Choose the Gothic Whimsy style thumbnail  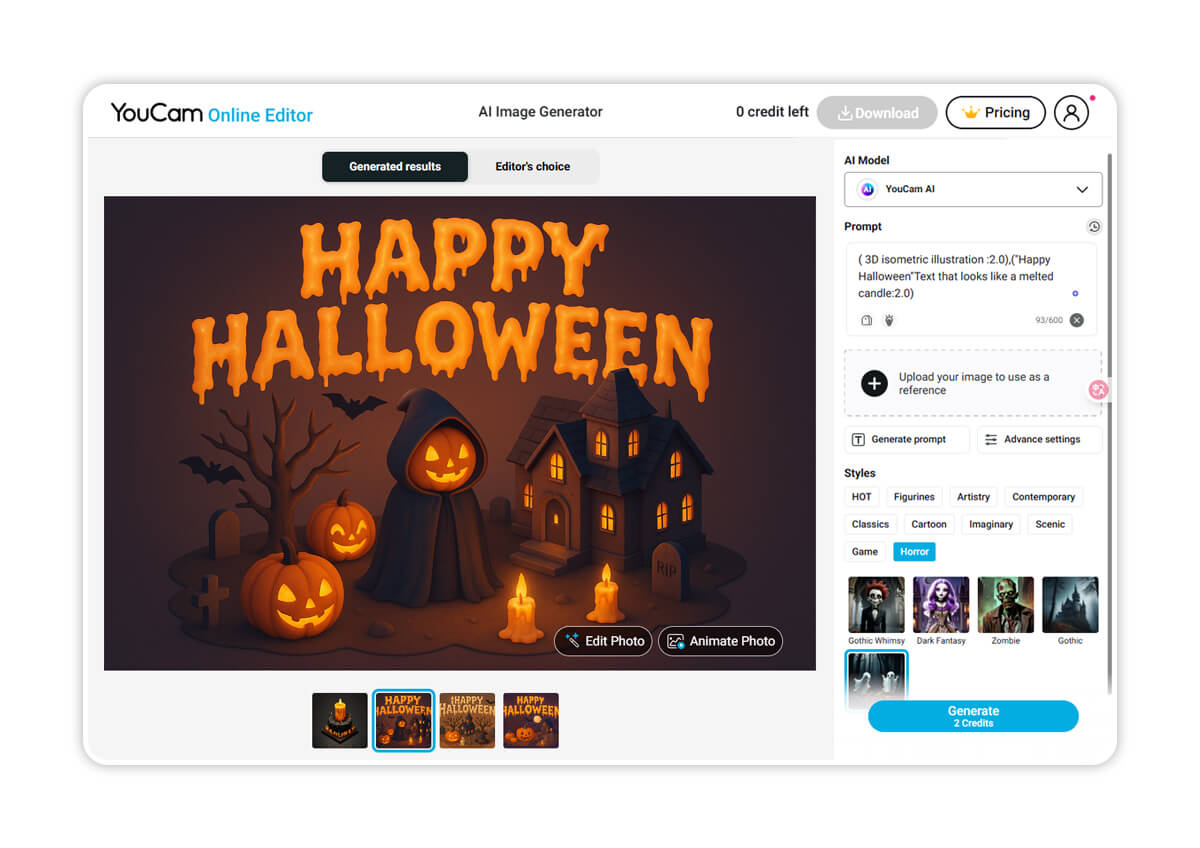pyautogui.click(x=876, y=605)
